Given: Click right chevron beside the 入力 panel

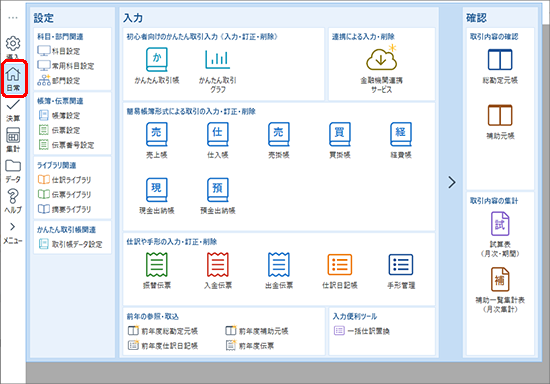Looking at the screenshot, I should pyautogui.click(x=452, y=182).
